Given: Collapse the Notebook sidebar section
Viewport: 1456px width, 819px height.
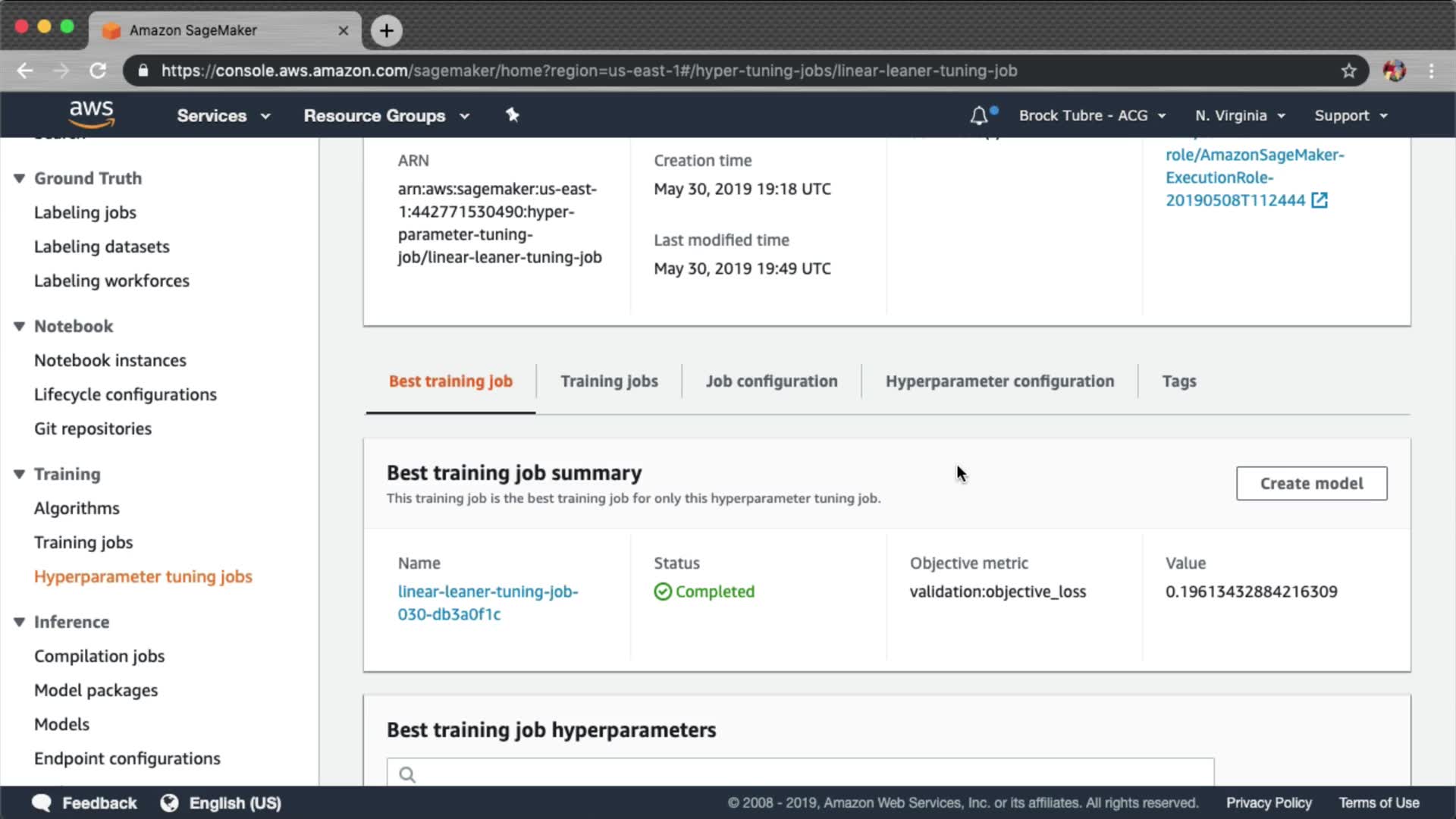Looking at the screenshot, I should pyautogui.click(x=20, y=327).
